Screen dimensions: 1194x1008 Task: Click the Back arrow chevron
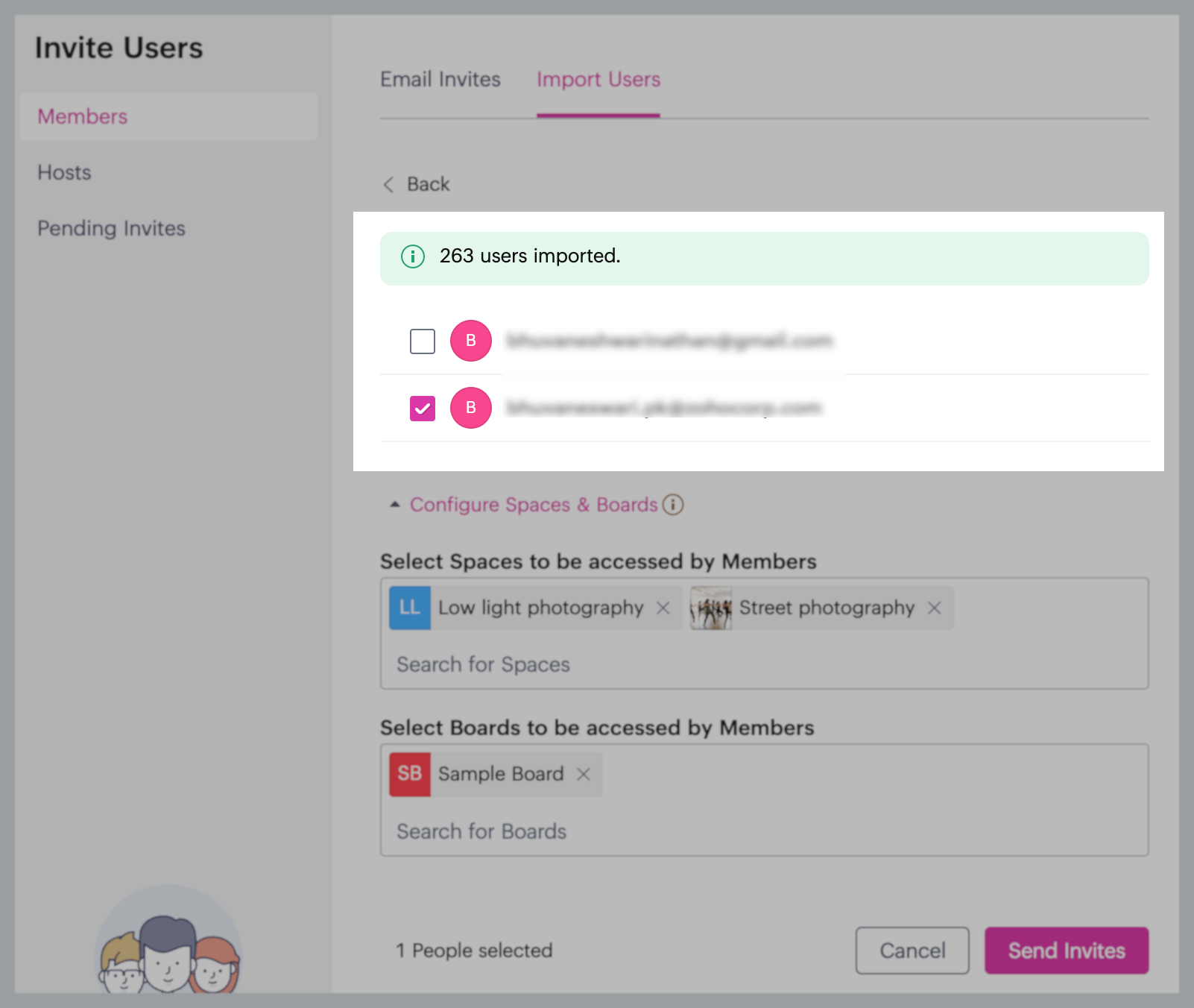click(388, 184)
